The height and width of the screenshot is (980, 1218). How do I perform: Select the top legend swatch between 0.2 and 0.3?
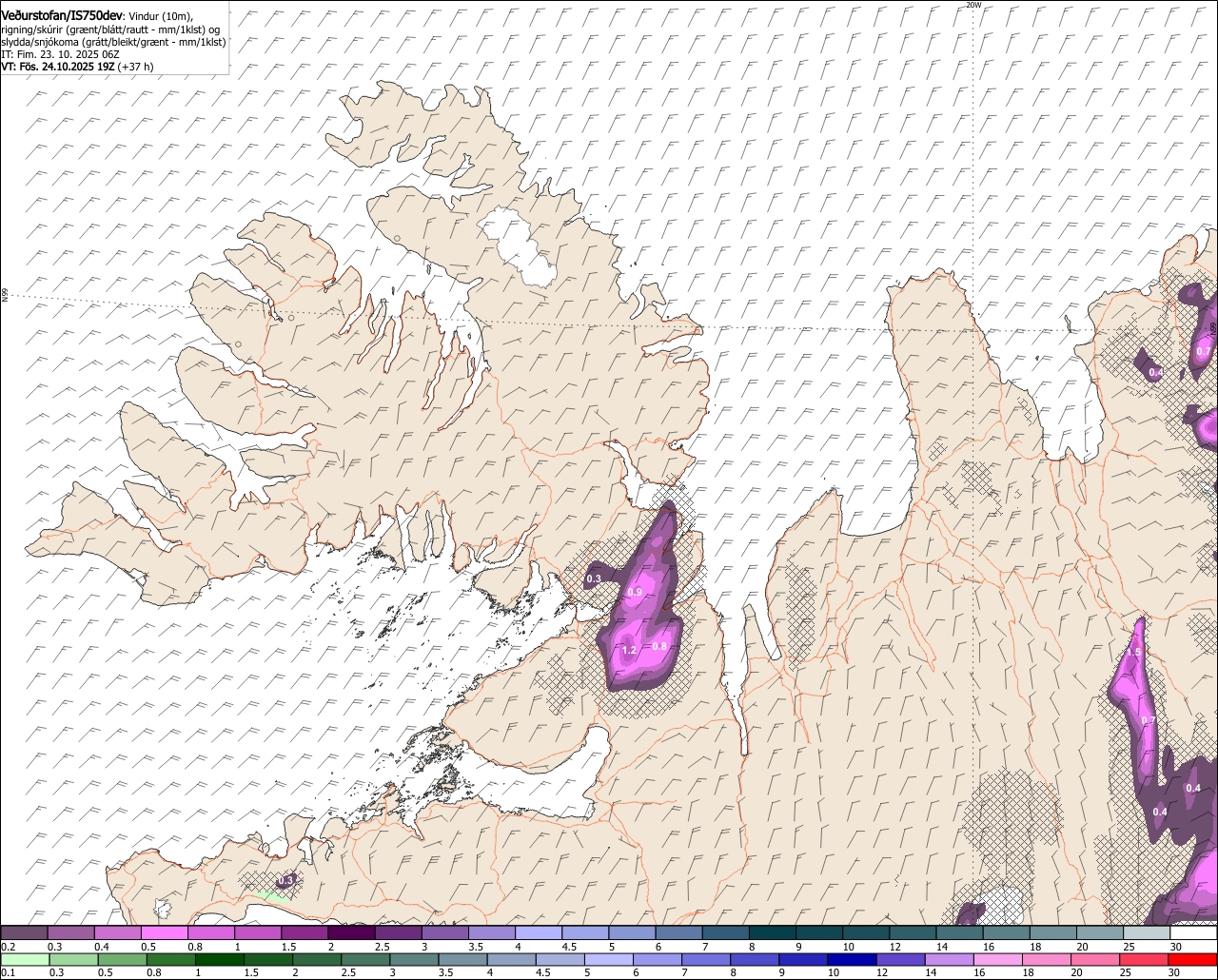[x=24, y=932]
